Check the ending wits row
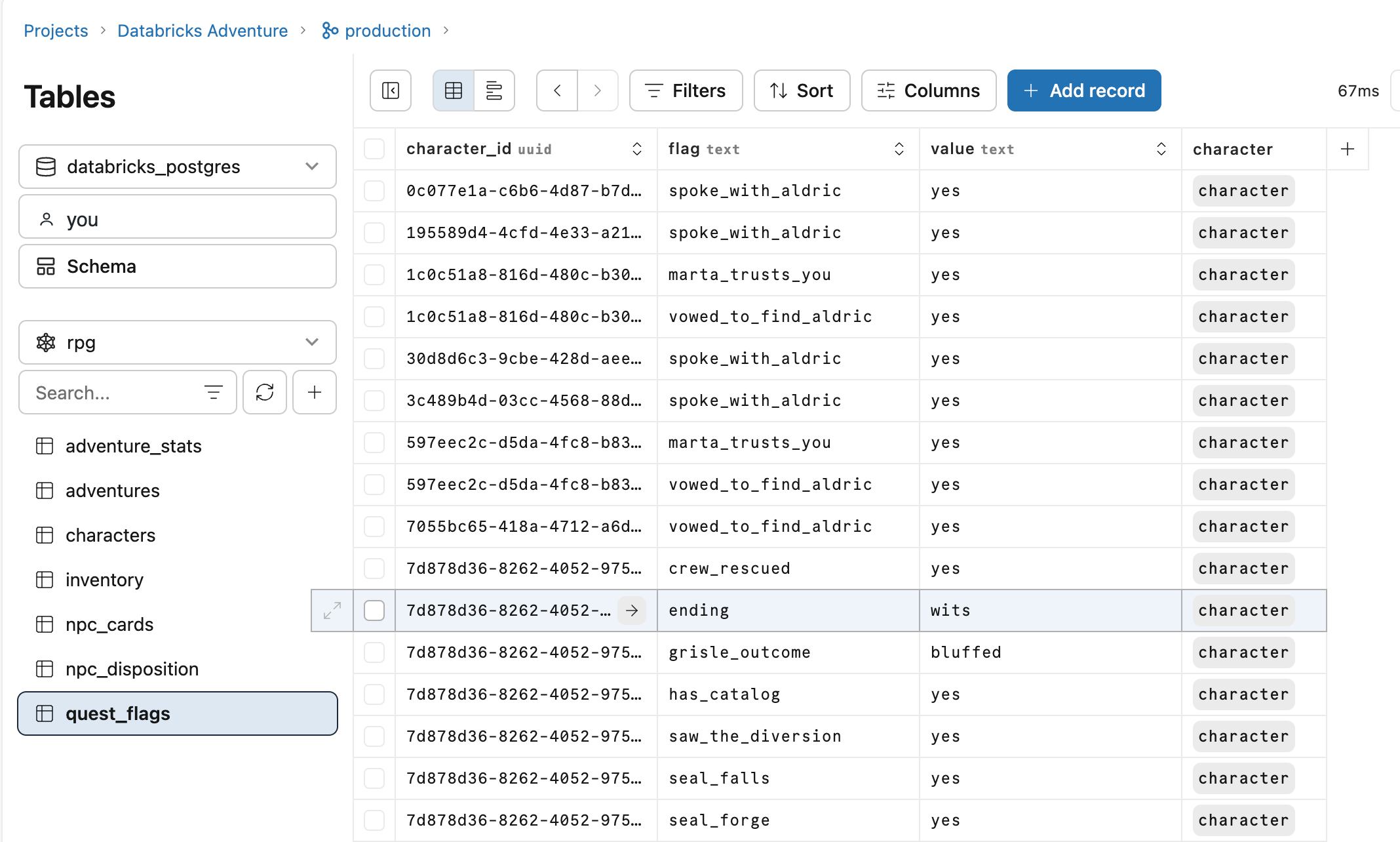 tap(374, 611)
